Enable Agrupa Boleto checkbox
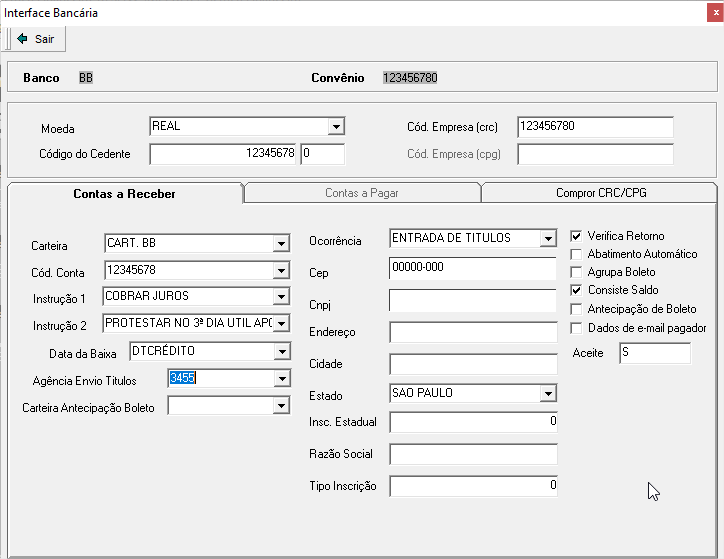Screen dimensions: 724x559 (x=576, y=272)
